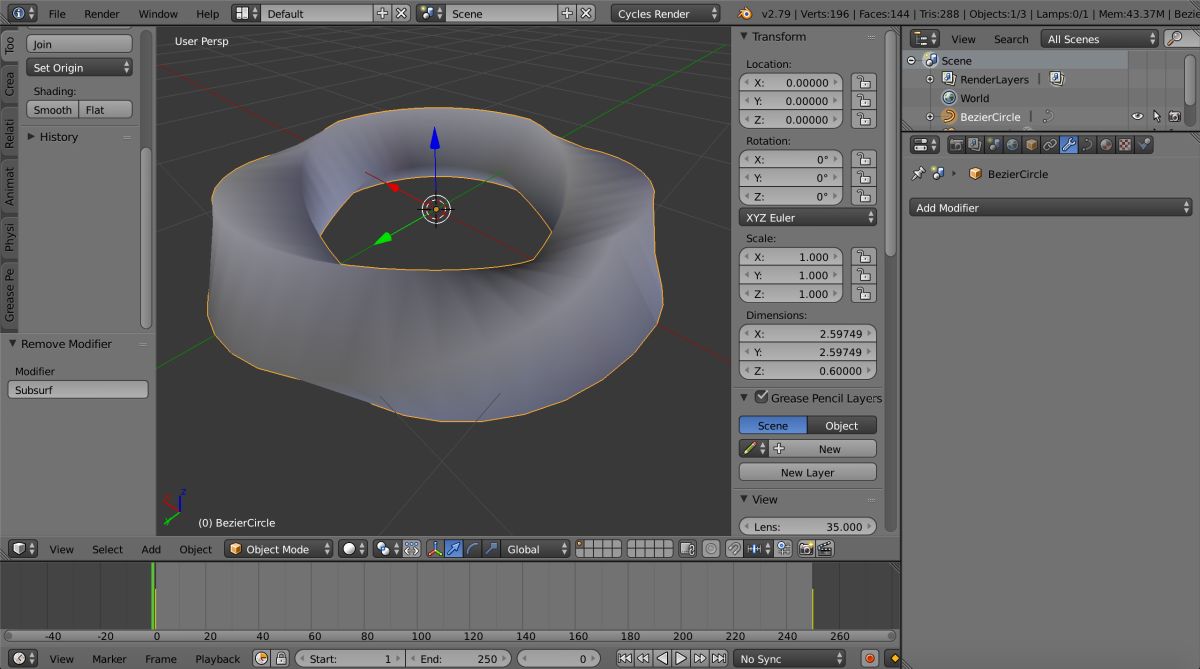Toggle the 3D manipulator axes icon
Viewport: 1200px width, 669px height.
pos(435,548)
